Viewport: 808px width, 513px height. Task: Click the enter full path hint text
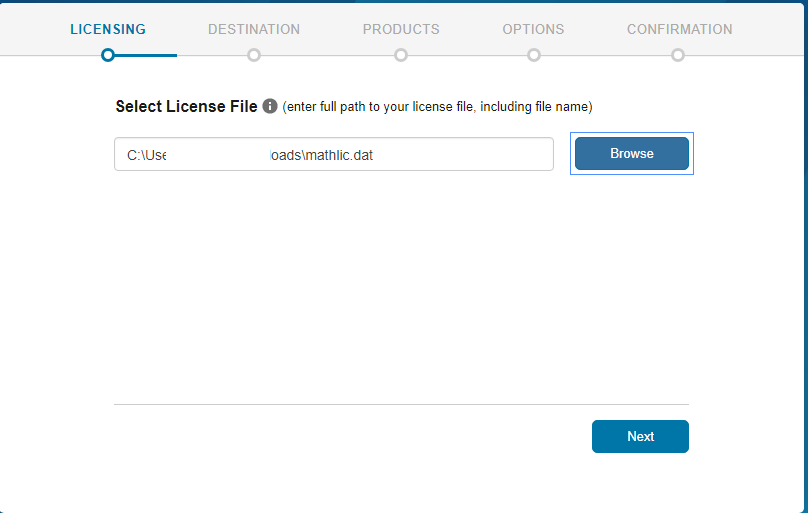point(437,107)
